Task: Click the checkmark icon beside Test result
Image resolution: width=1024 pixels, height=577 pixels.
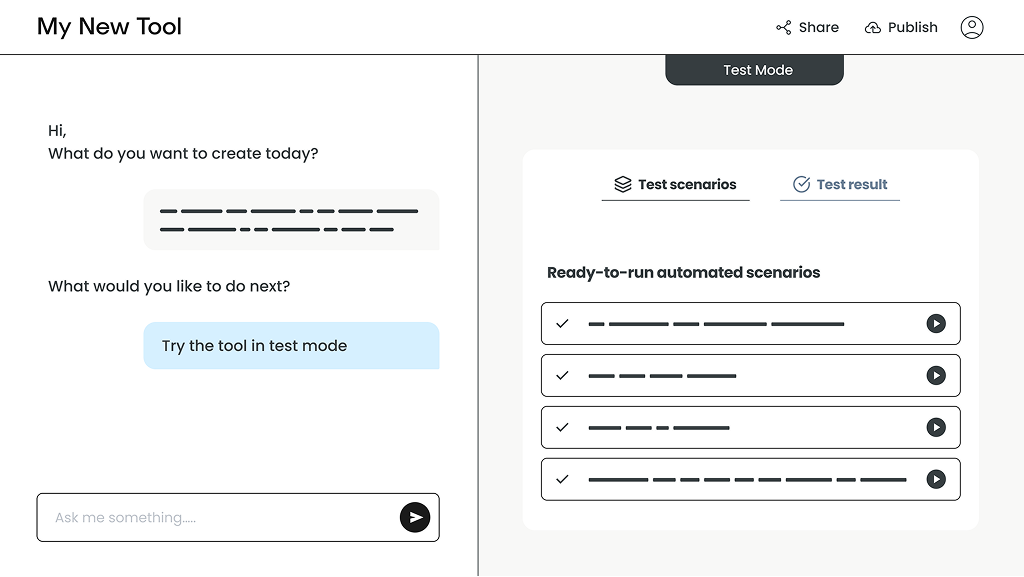Action: 801,184
